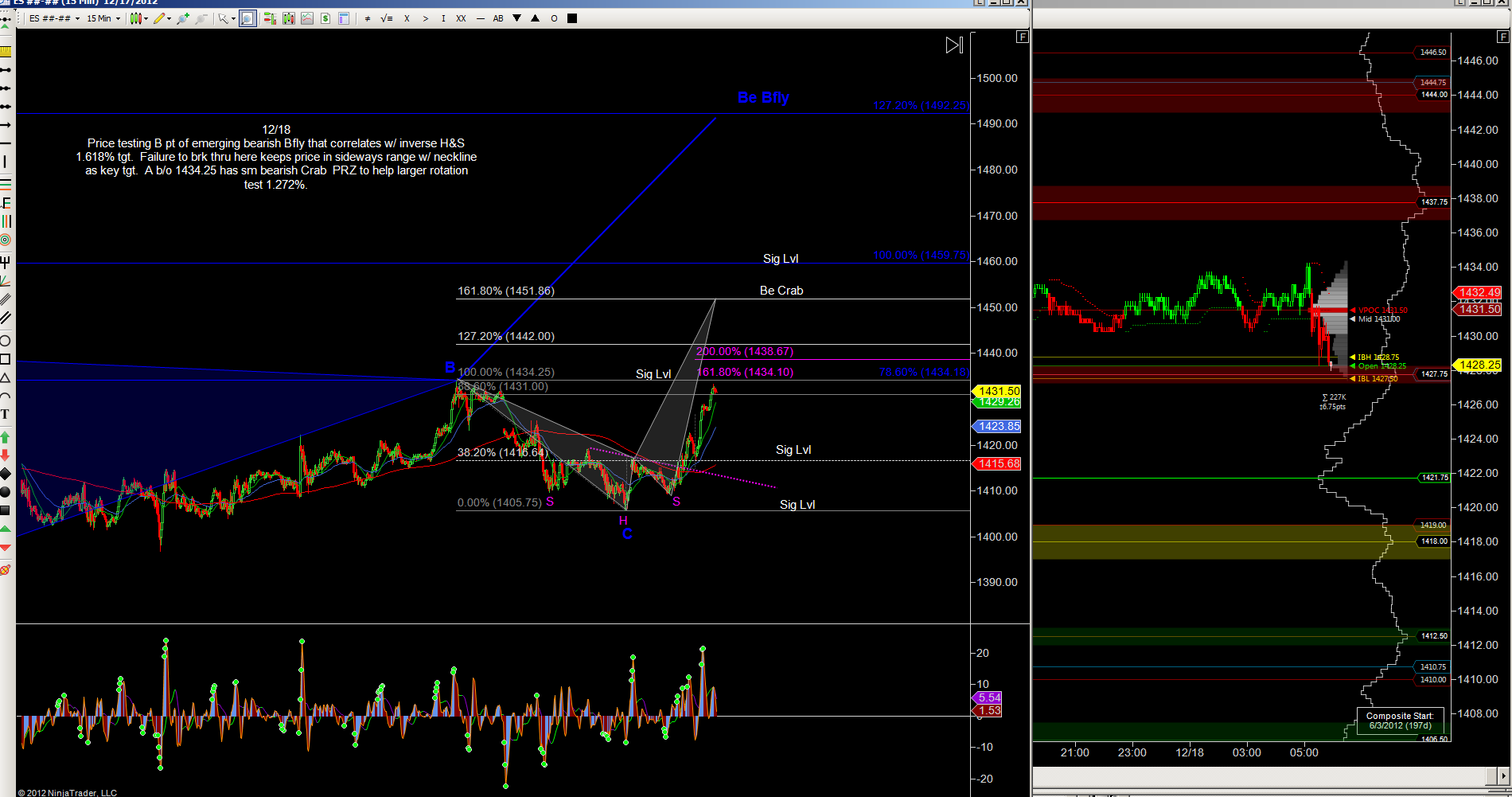Expand the 15 Min interval dropdown
The width and height of the screenshot is (1512, 797).
[x=103, y=18]
